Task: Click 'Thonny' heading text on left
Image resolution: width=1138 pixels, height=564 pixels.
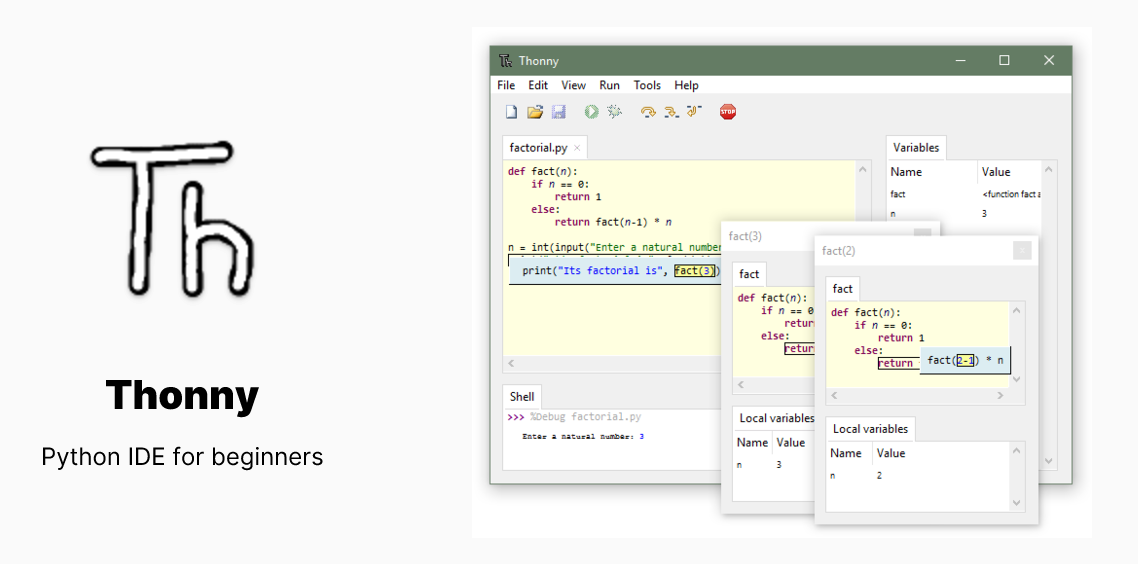Action: coord(182,396)
